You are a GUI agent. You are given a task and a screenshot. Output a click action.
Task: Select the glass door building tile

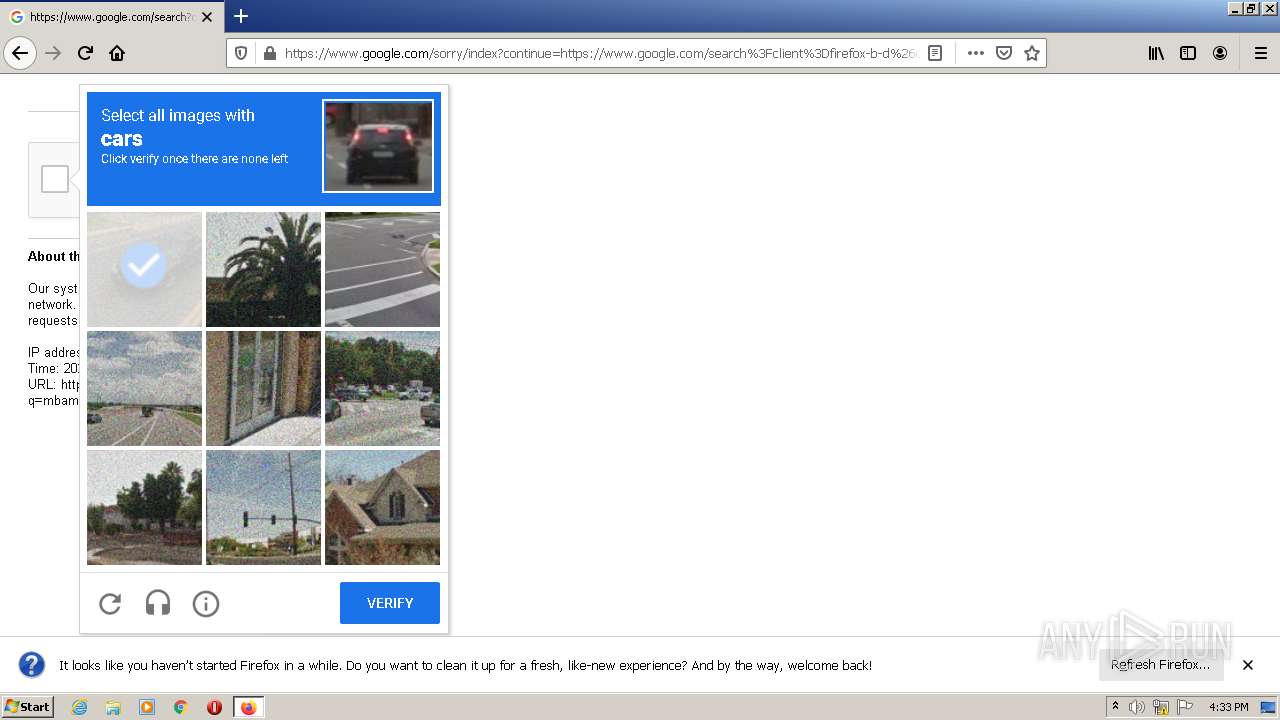click(x=263, y=388)
